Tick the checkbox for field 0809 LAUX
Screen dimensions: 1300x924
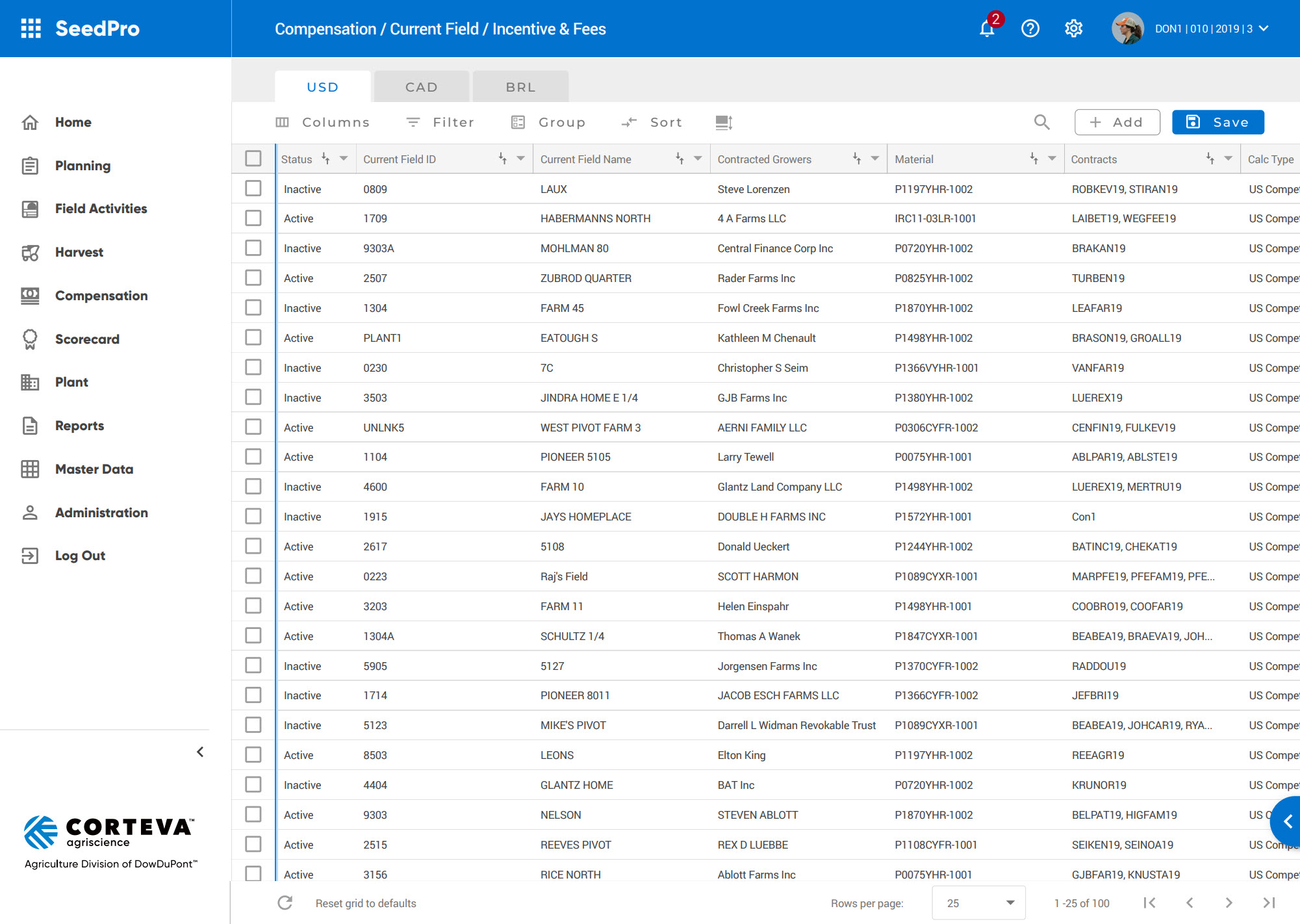click(x=253, y=188)
